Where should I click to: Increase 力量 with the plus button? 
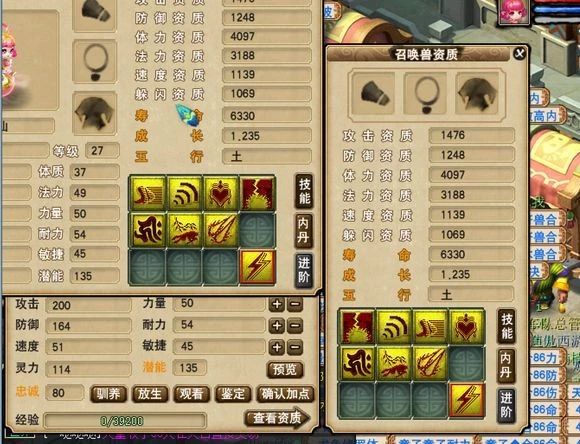277,305
